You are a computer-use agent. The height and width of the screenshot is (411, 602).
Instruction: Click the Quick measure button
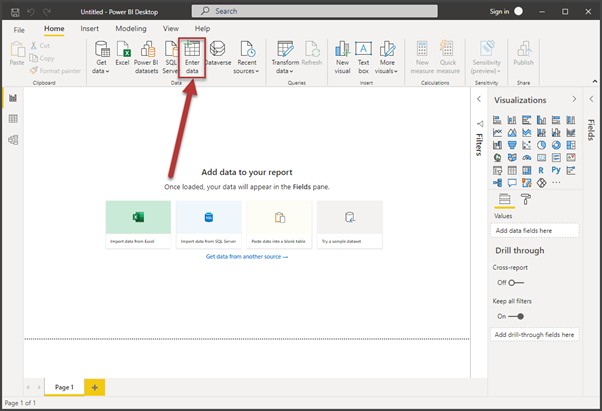[448, 58]
